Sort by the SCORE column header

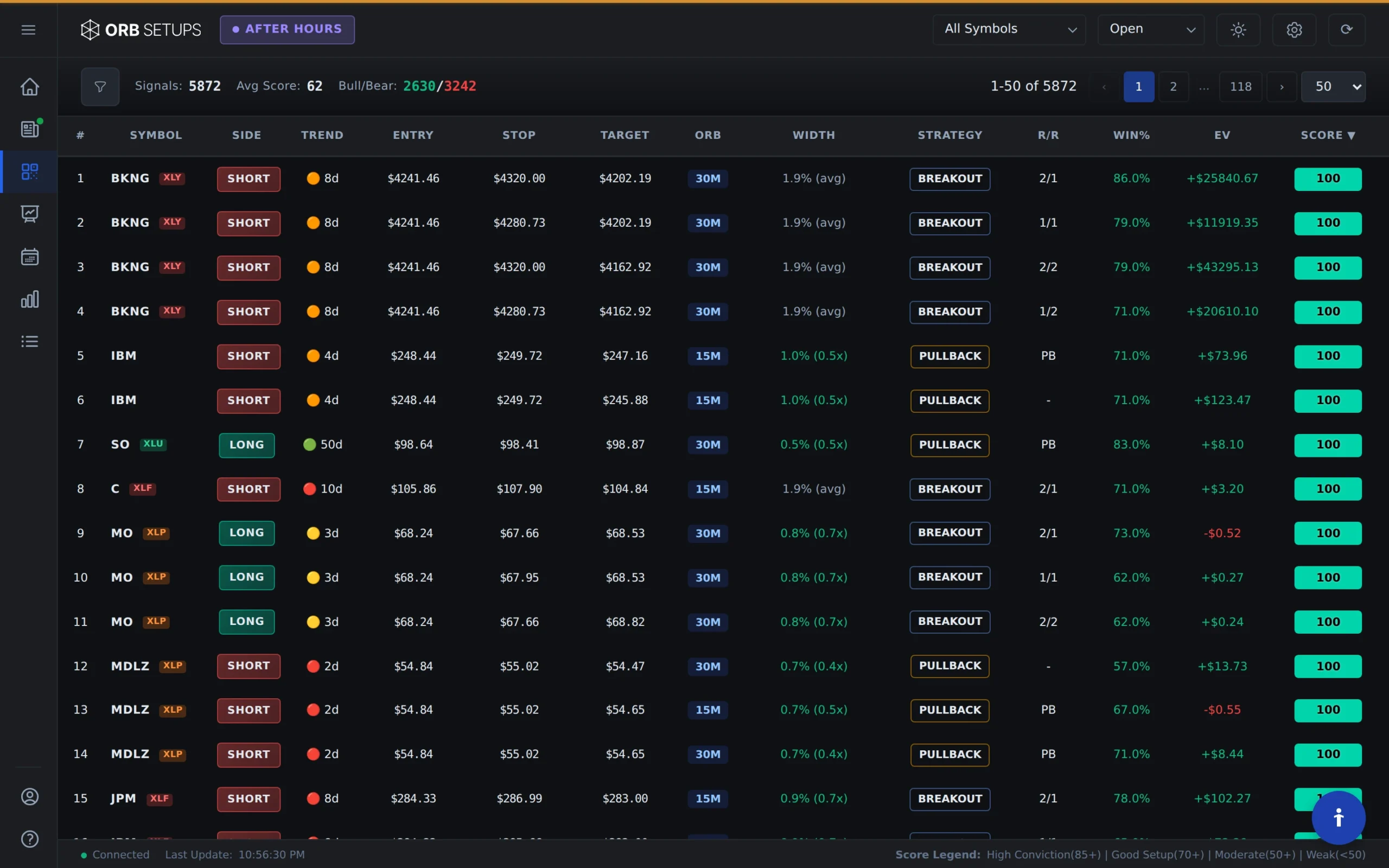[x=1328, y=136]
